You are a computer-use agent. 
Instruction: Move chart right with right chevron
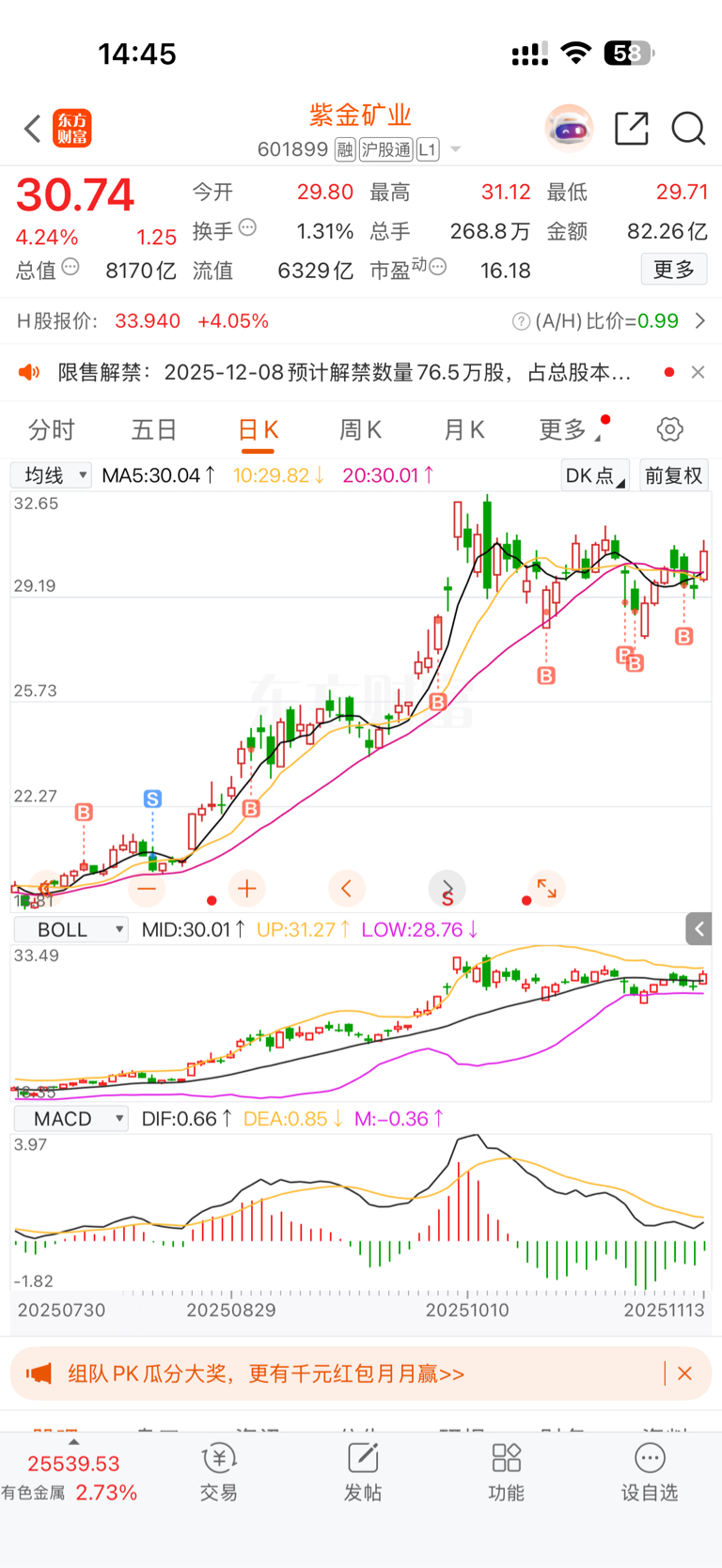pos(447,888)
